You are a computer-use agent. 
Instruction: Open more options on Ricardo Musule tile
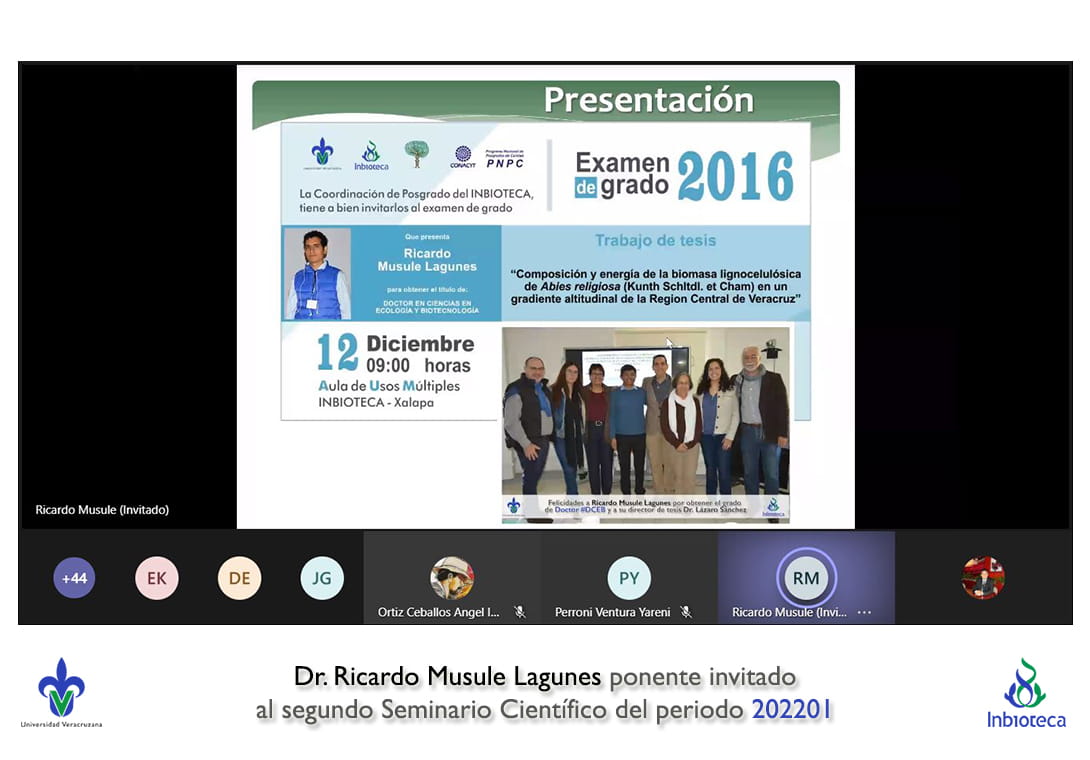tap(865, 612)
